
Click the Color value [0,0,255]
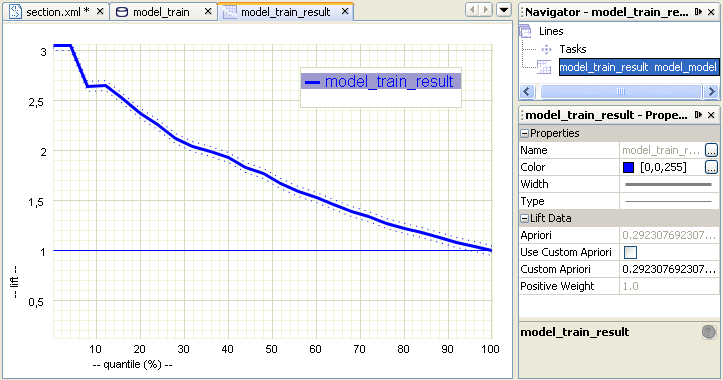[663, 167]
